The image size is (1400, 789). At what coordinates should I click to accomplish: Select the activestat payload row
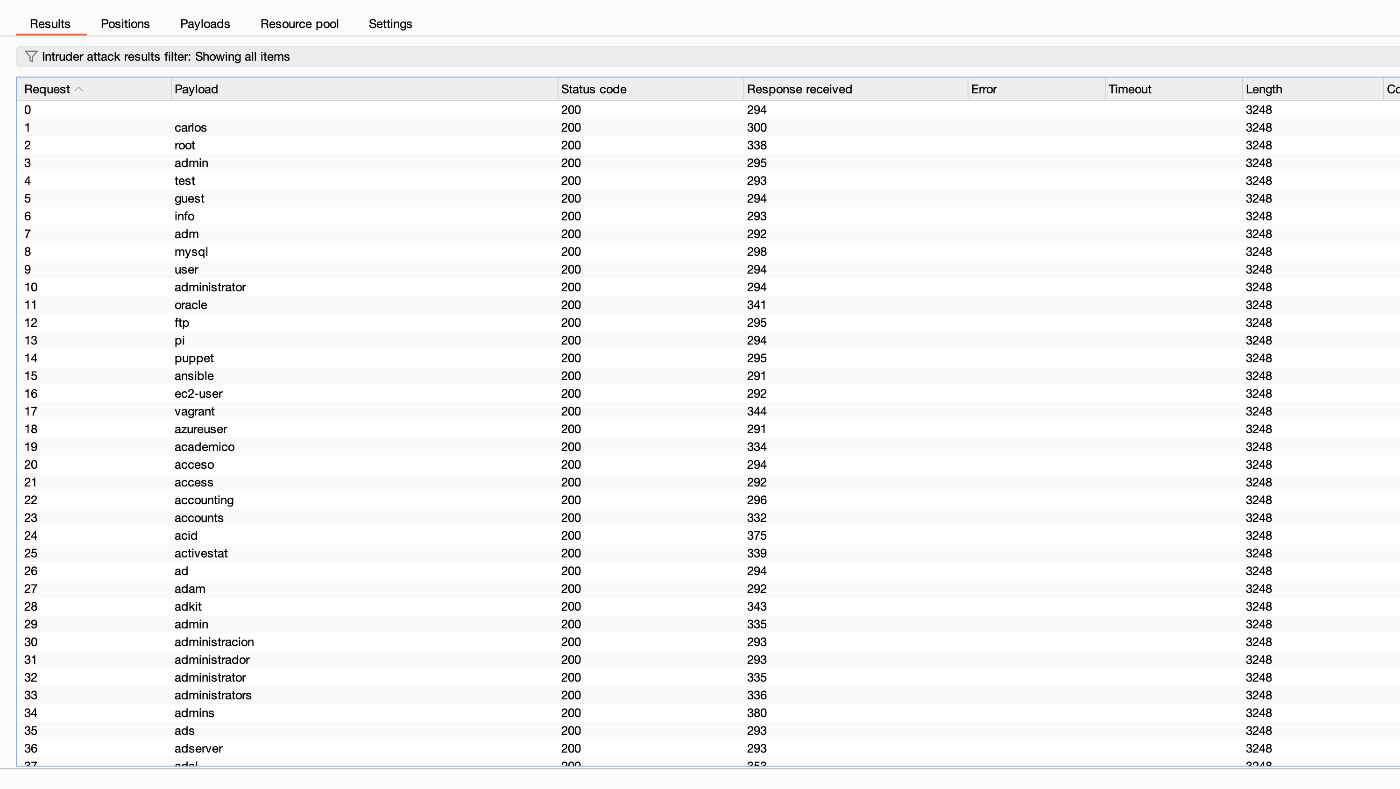(x=708, y=553)
